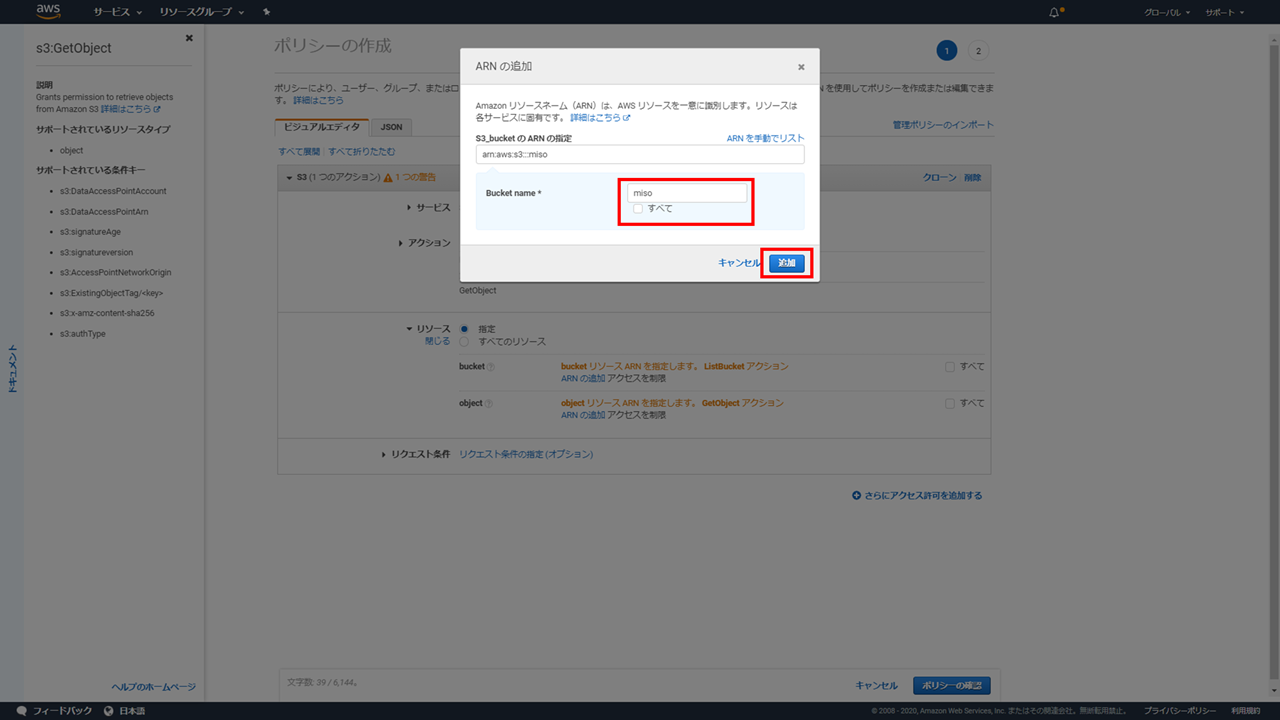Click the 追加 button in dialog
The height and width of the screenshot is (720, 1280).
[787, 263]
